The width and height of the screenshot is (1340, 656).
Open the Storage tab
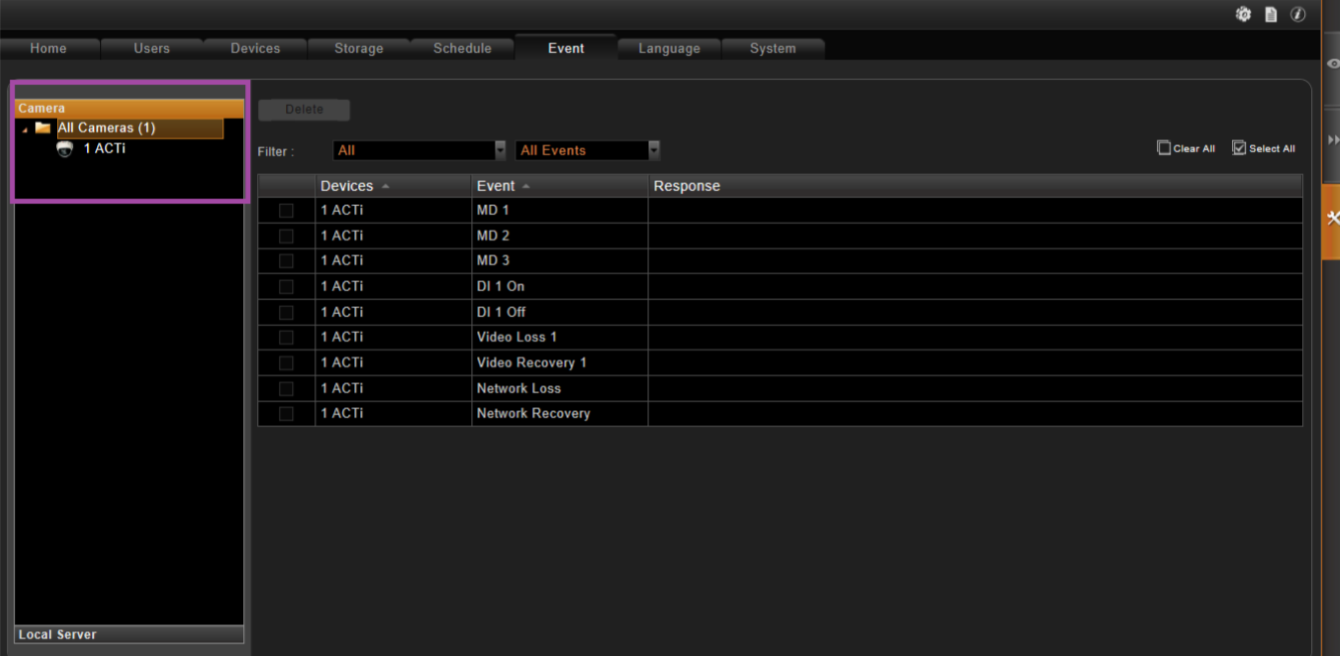pos(358,48)
